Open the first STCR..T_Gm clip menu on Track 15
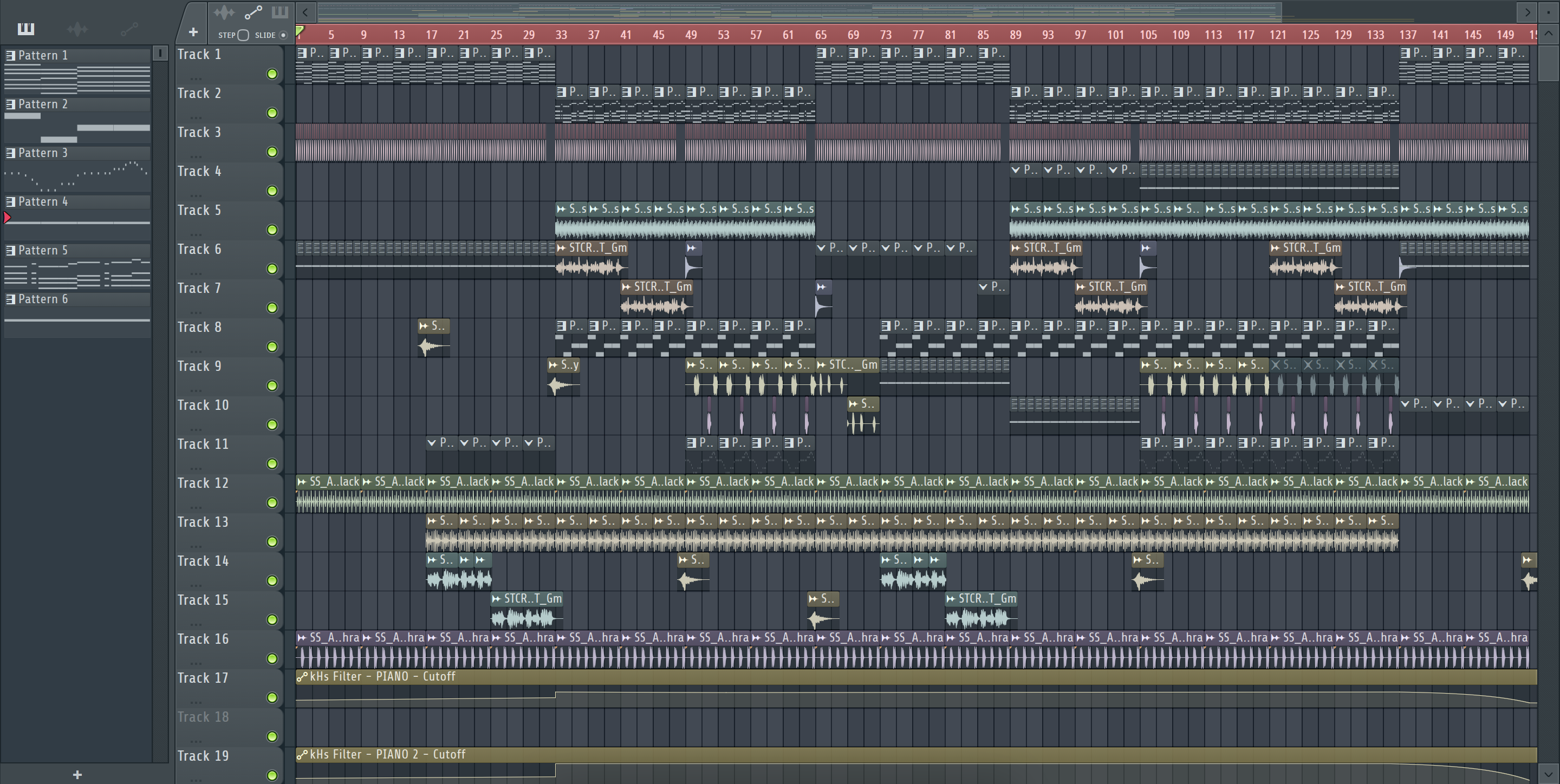Viewport: 1560px width, 784px height. (497, 599)
